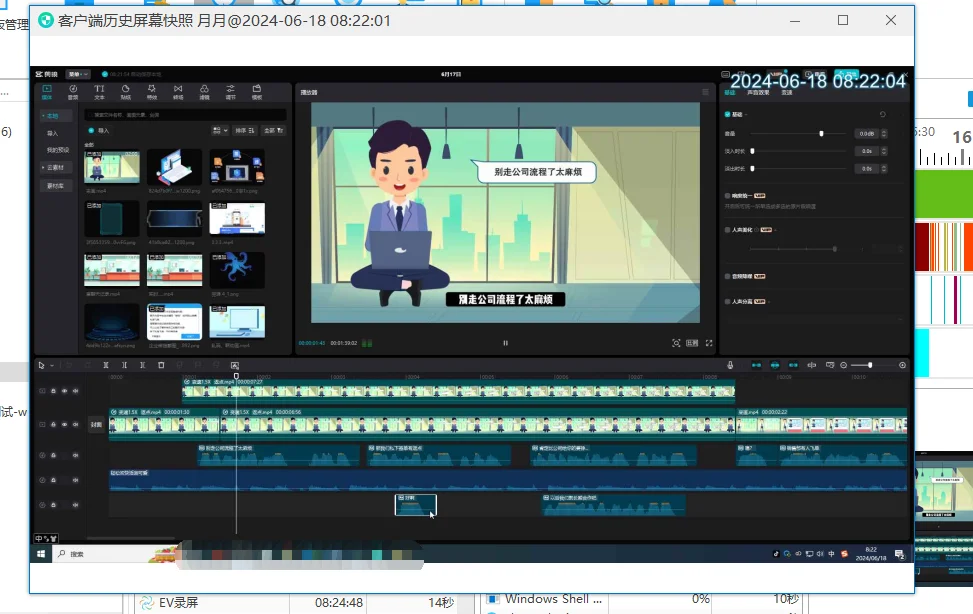Click the timeline zoom in plus icon
This screenshot has height=614, width=973.
pos(902,365)
